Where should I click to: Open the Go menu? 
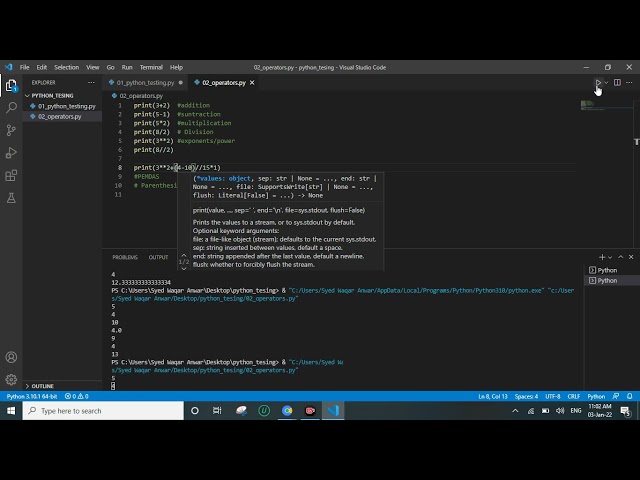pos(111,67)
